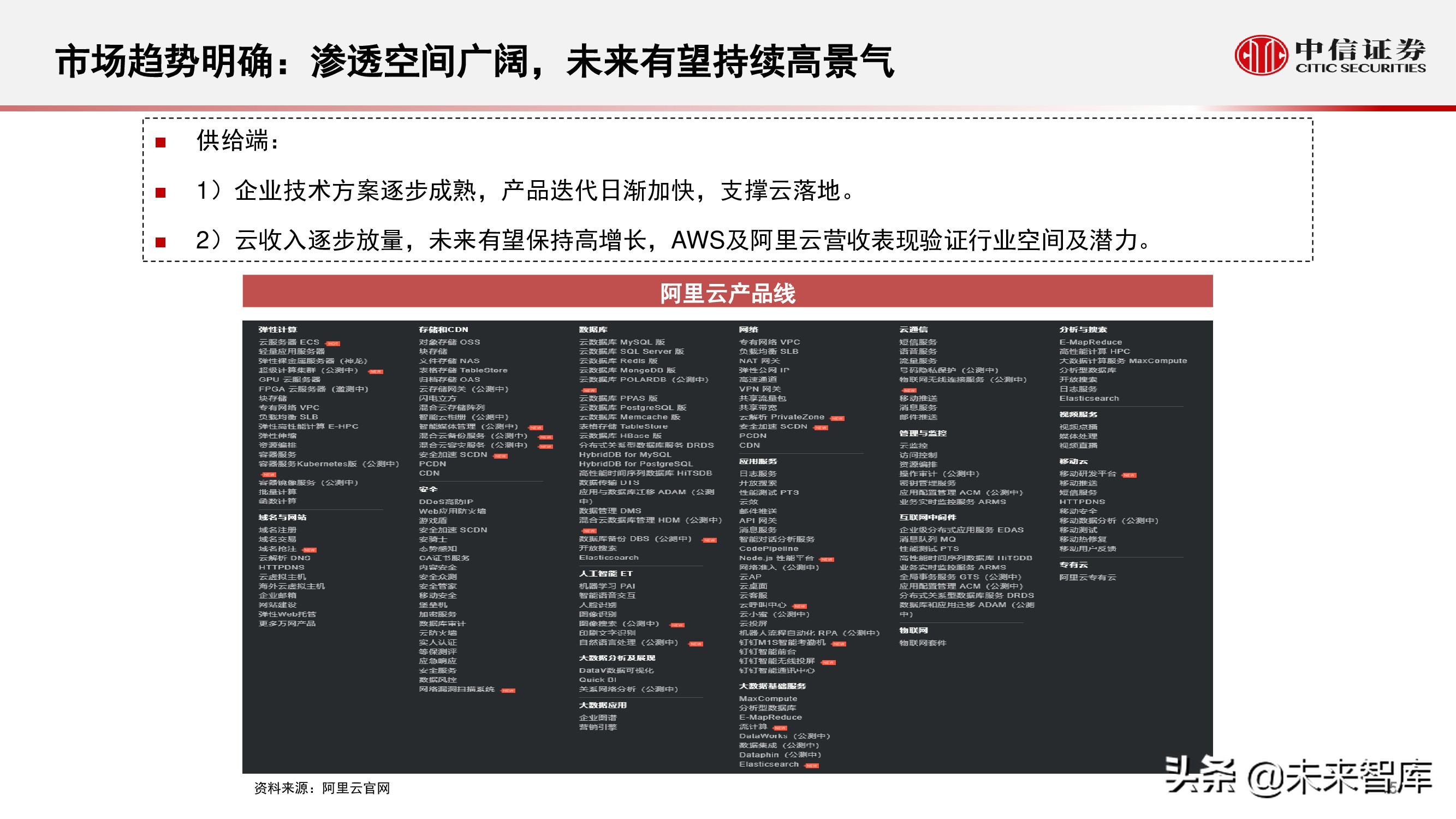Click the DDoS高防IP link
Image resolution: width=1456 pixels, height=819 pixels.
click(x=446, y=501)
